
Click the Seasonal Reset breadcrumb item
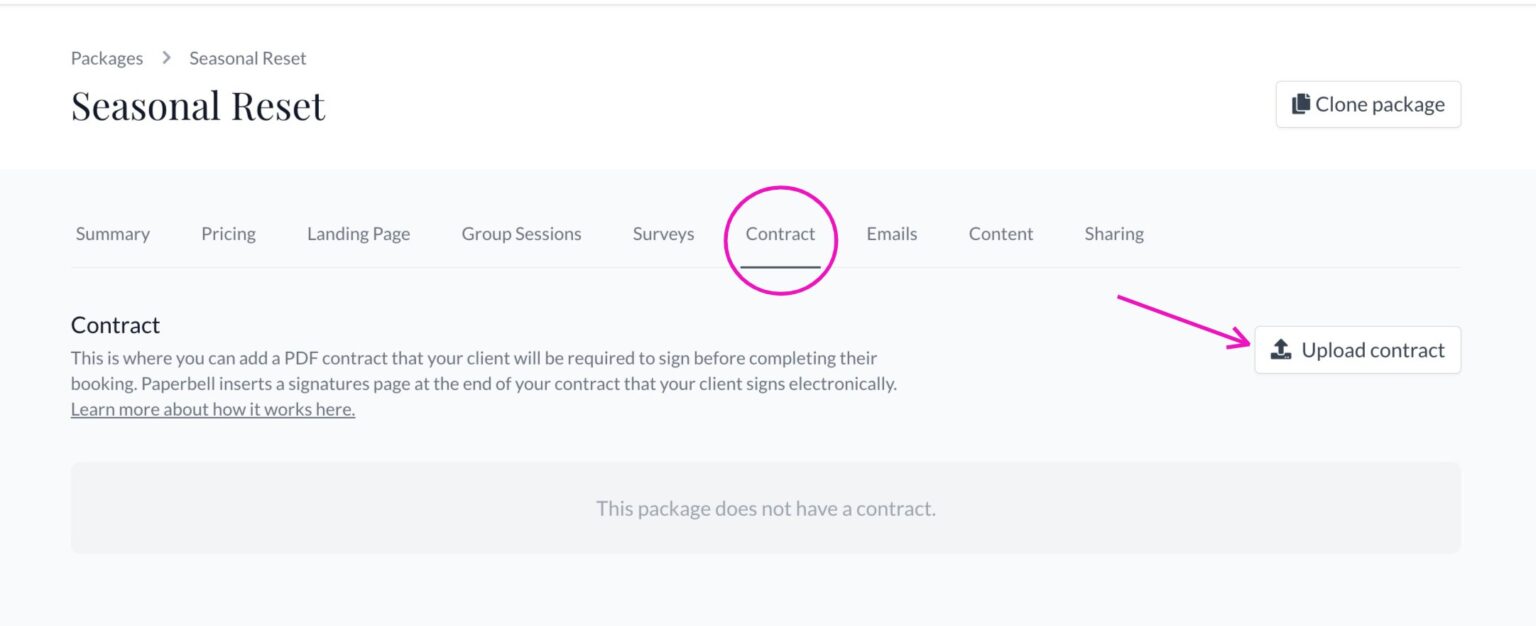click(x=248, y=58)
